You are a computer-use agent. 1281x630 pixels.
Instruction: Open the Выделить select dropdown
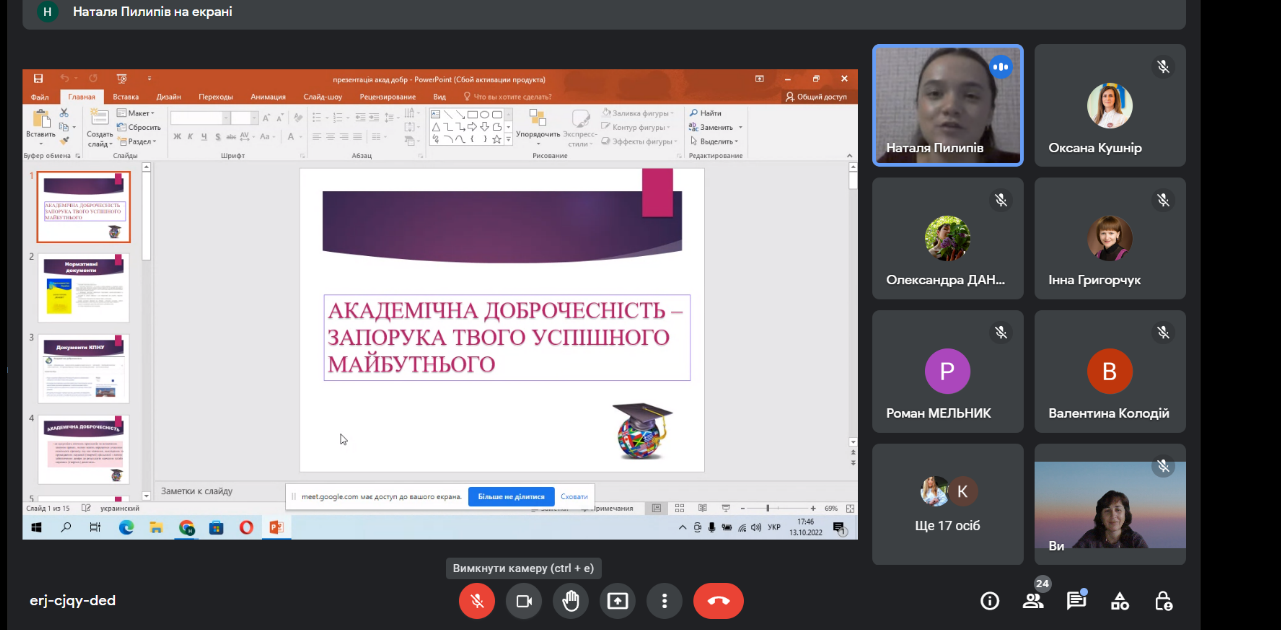click(x=716, y=141)
